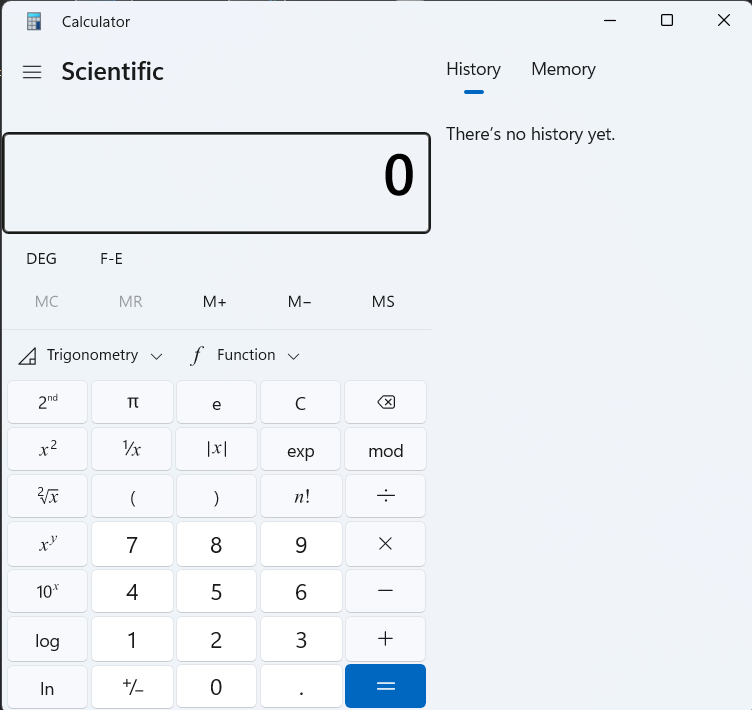Click the MS memory store button
This screenshot has width=752, height=710.
[x=383, y=302]
